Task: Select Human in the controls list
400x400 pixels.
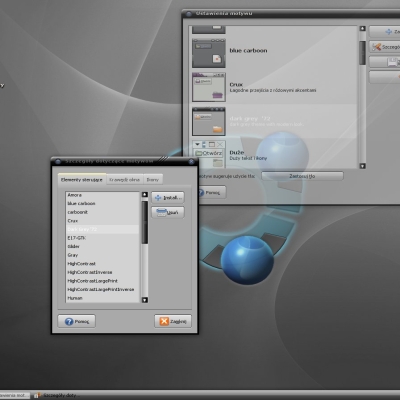Action: (102, 298)
